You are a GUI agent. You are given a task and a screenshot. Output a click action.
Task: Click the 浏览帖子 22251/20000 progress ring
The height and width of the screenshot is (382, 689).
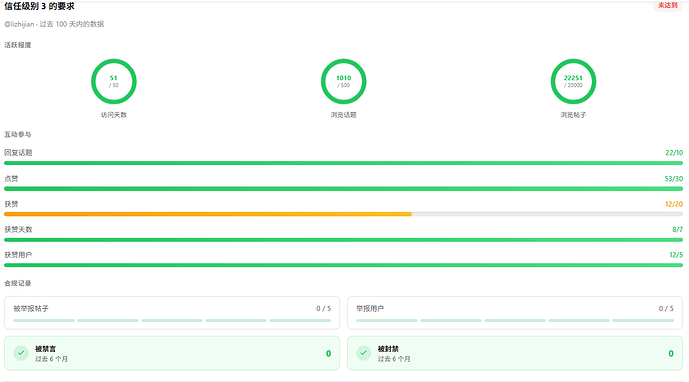pos(573,81)
